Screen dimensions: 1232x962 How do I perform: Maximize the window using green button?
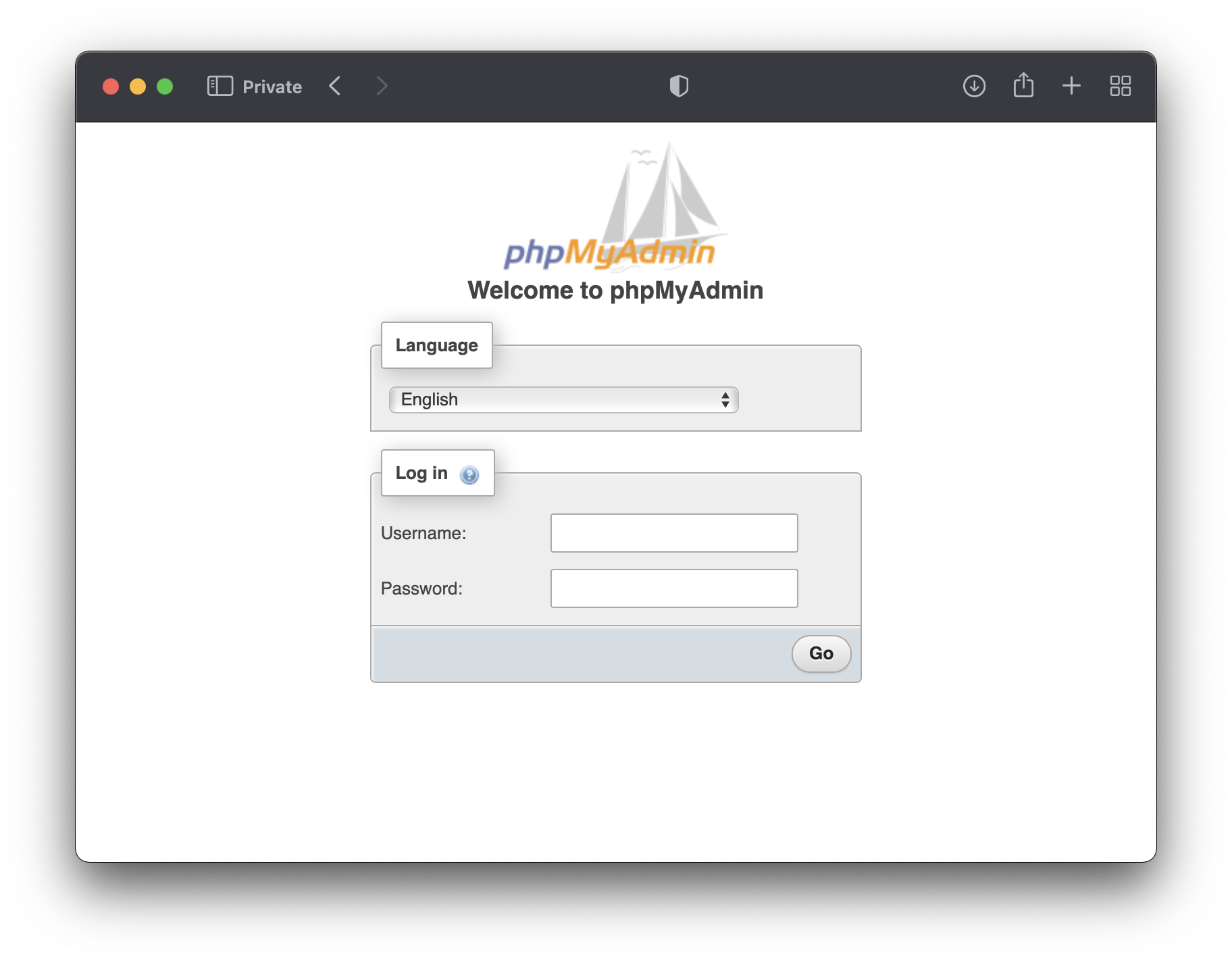click(x=165, y=87)
